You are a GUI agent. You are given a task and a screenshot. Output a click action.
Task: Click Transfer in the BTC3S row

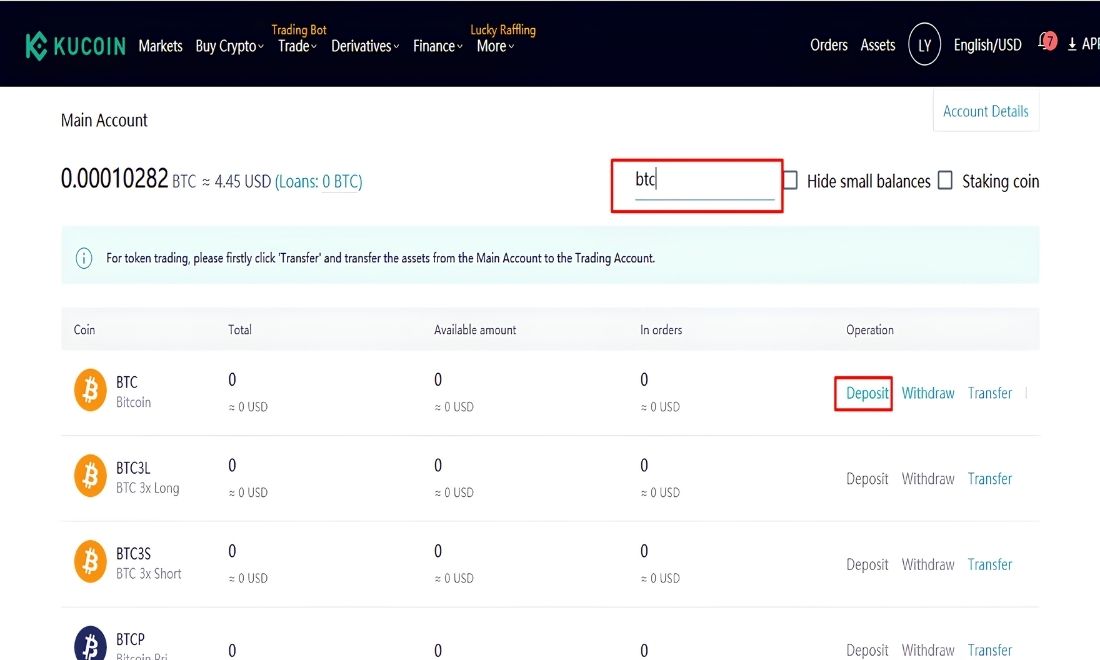click(990, 565)
